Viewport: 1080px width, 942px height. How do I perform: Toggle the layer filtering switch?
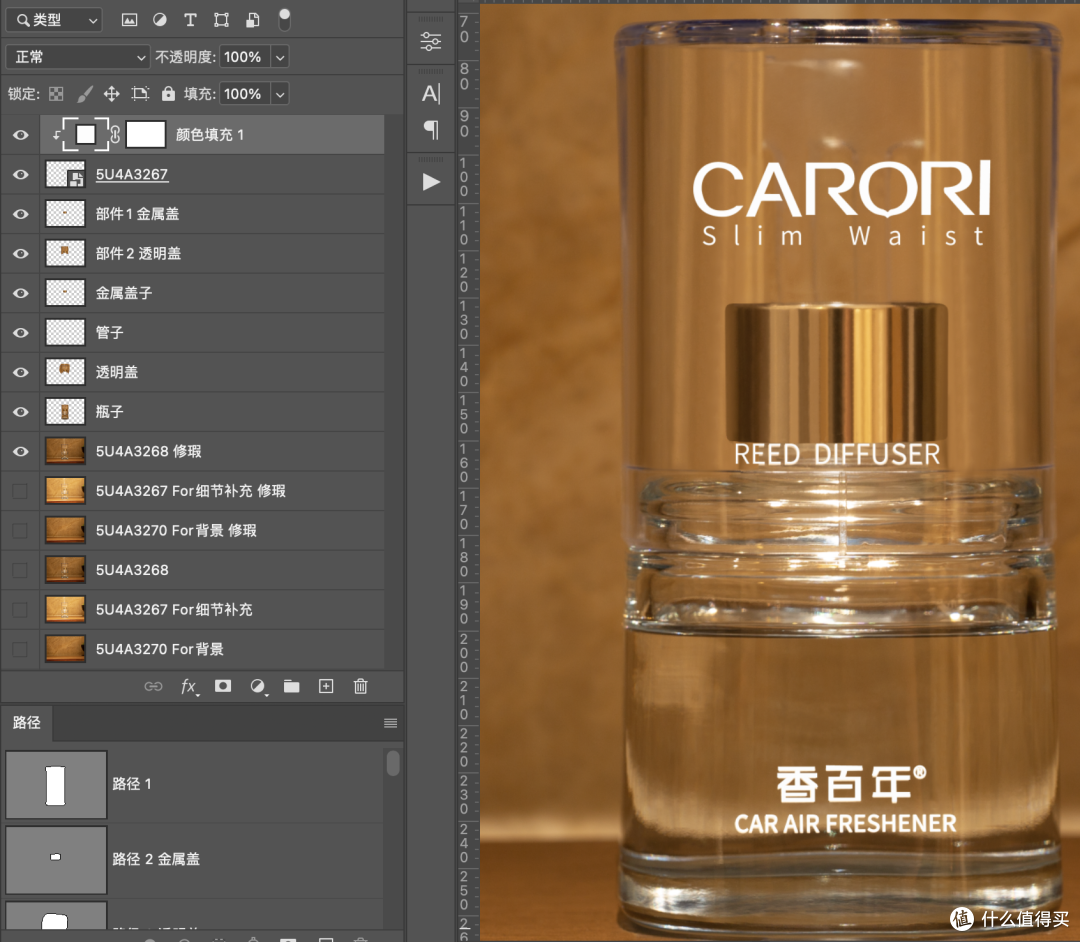point(284,20)
